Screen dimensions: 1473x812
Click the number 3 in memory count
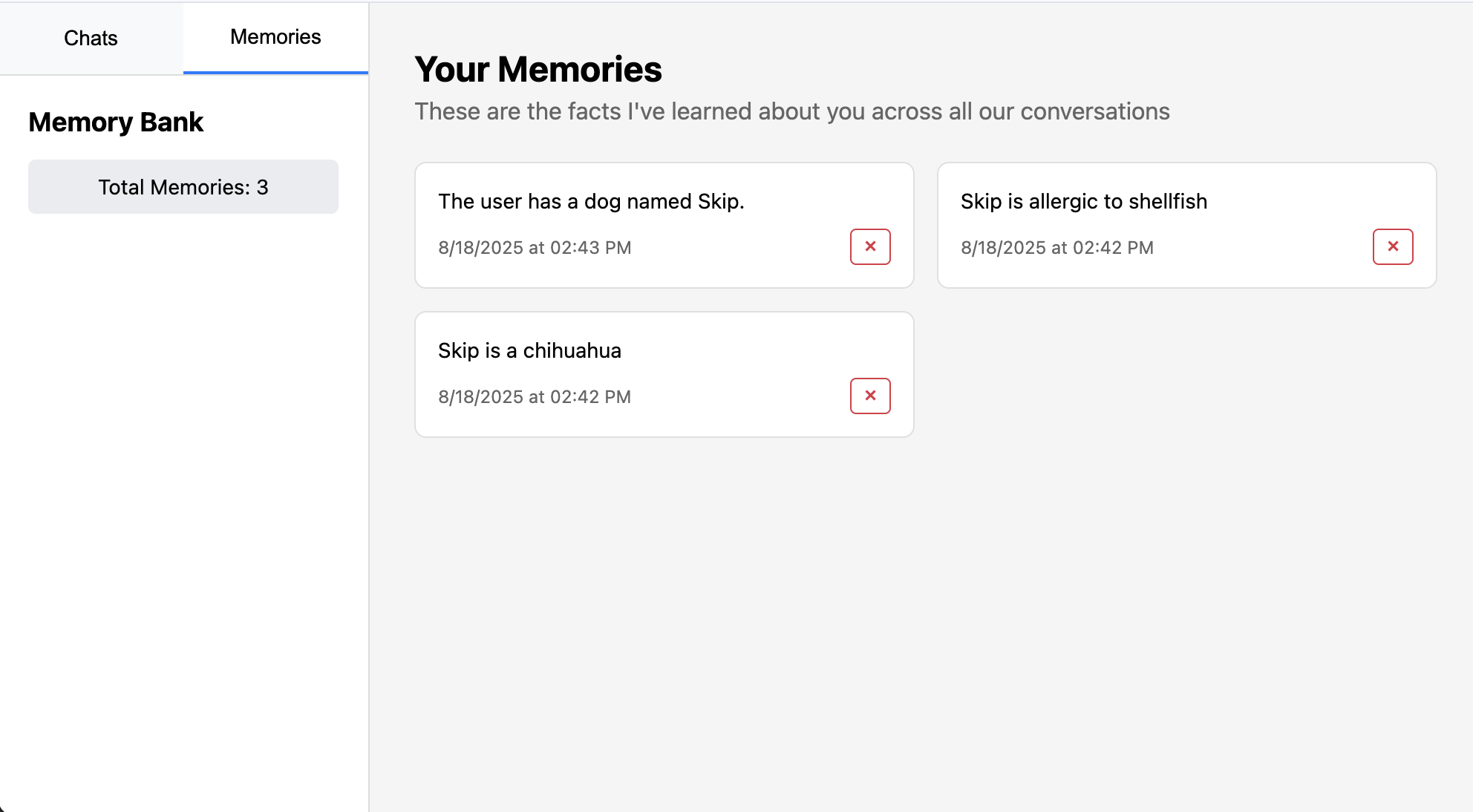(262, 187)
